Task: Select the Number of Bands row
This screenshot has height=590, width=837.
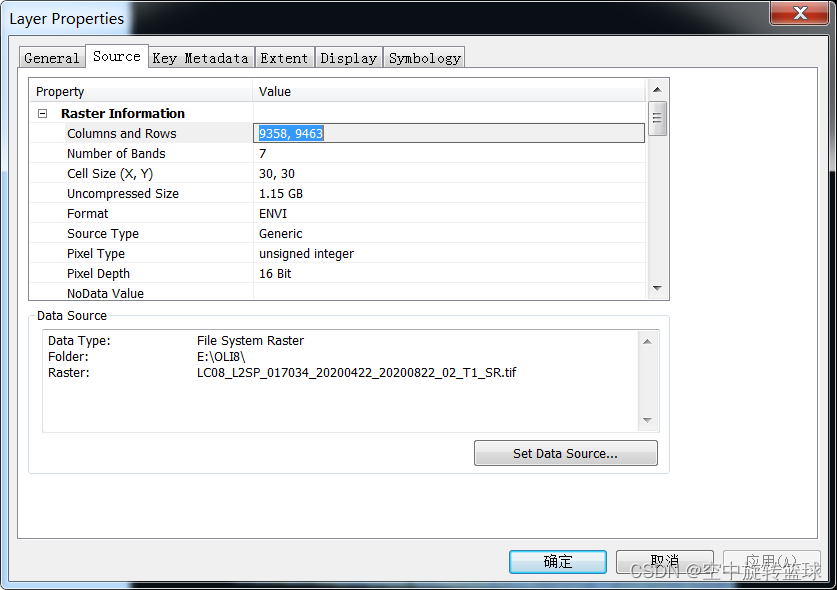Action: [337, 154]
